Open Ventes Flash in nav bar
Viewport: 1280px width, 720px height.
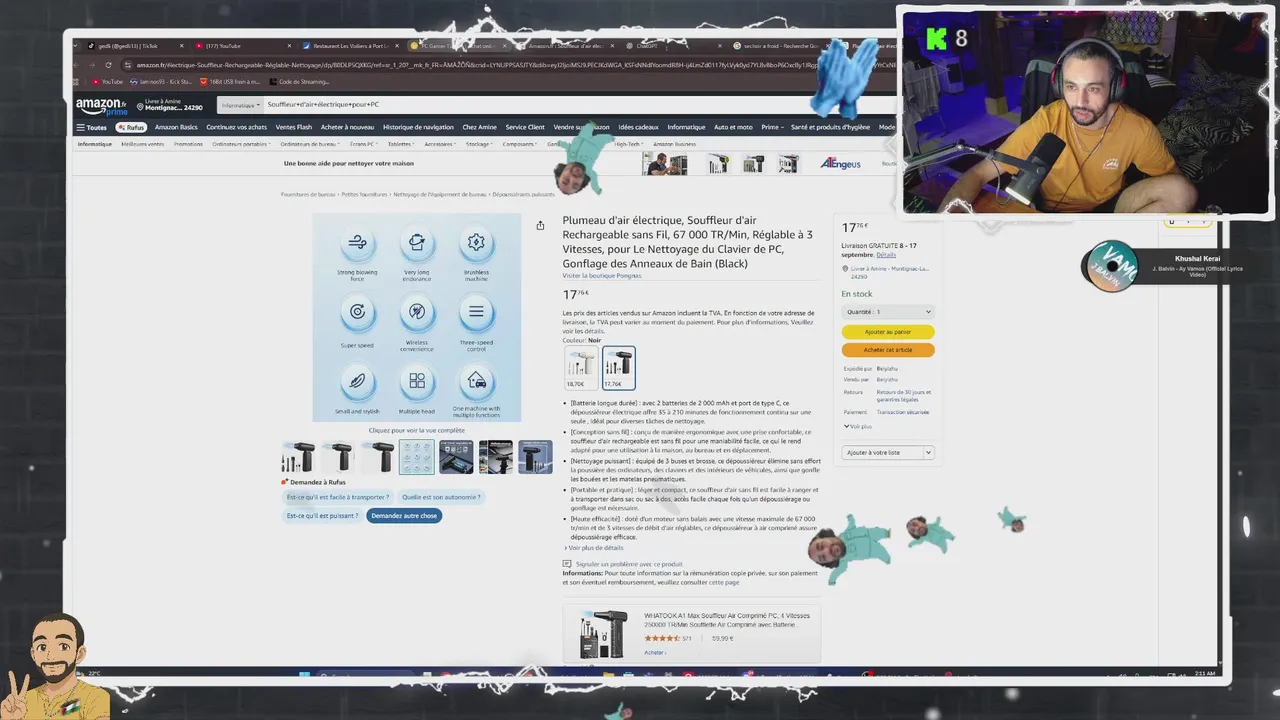[294, 127]
